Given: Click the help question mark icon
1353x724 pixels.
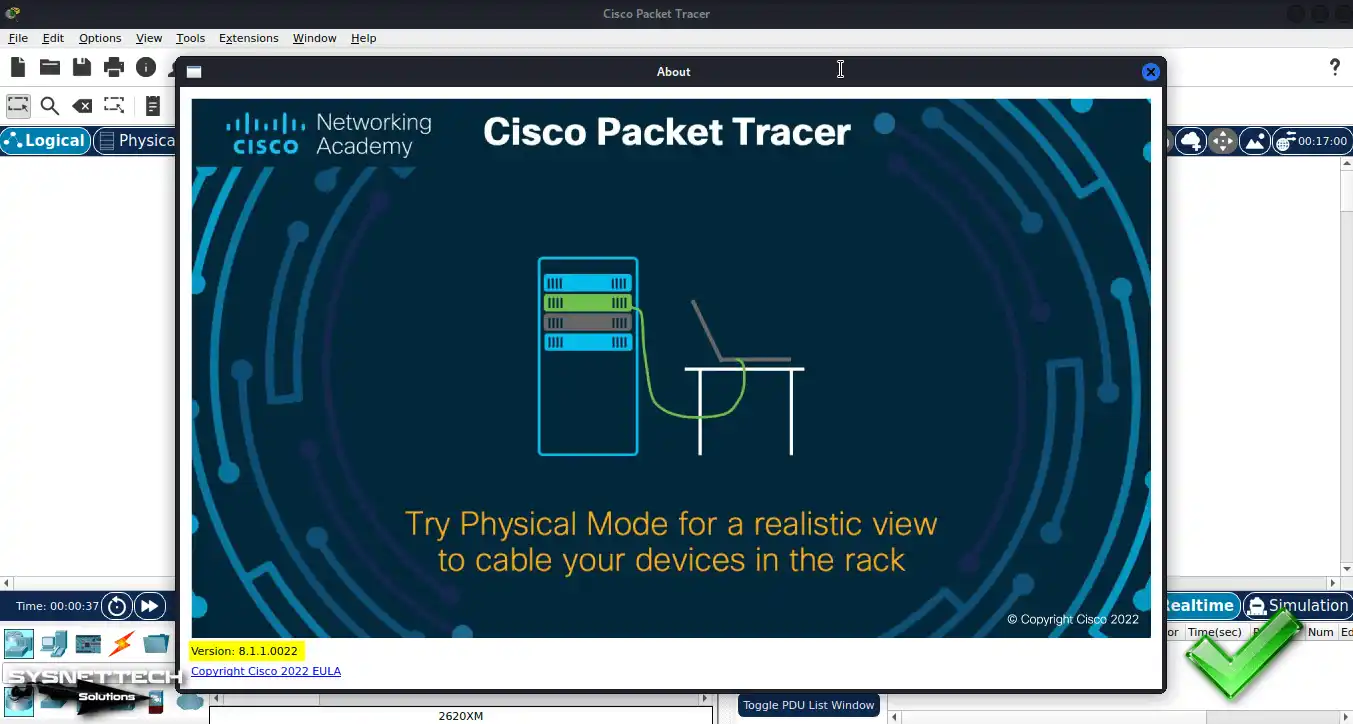Looking at the screenshot, I should coord(1334,67).
